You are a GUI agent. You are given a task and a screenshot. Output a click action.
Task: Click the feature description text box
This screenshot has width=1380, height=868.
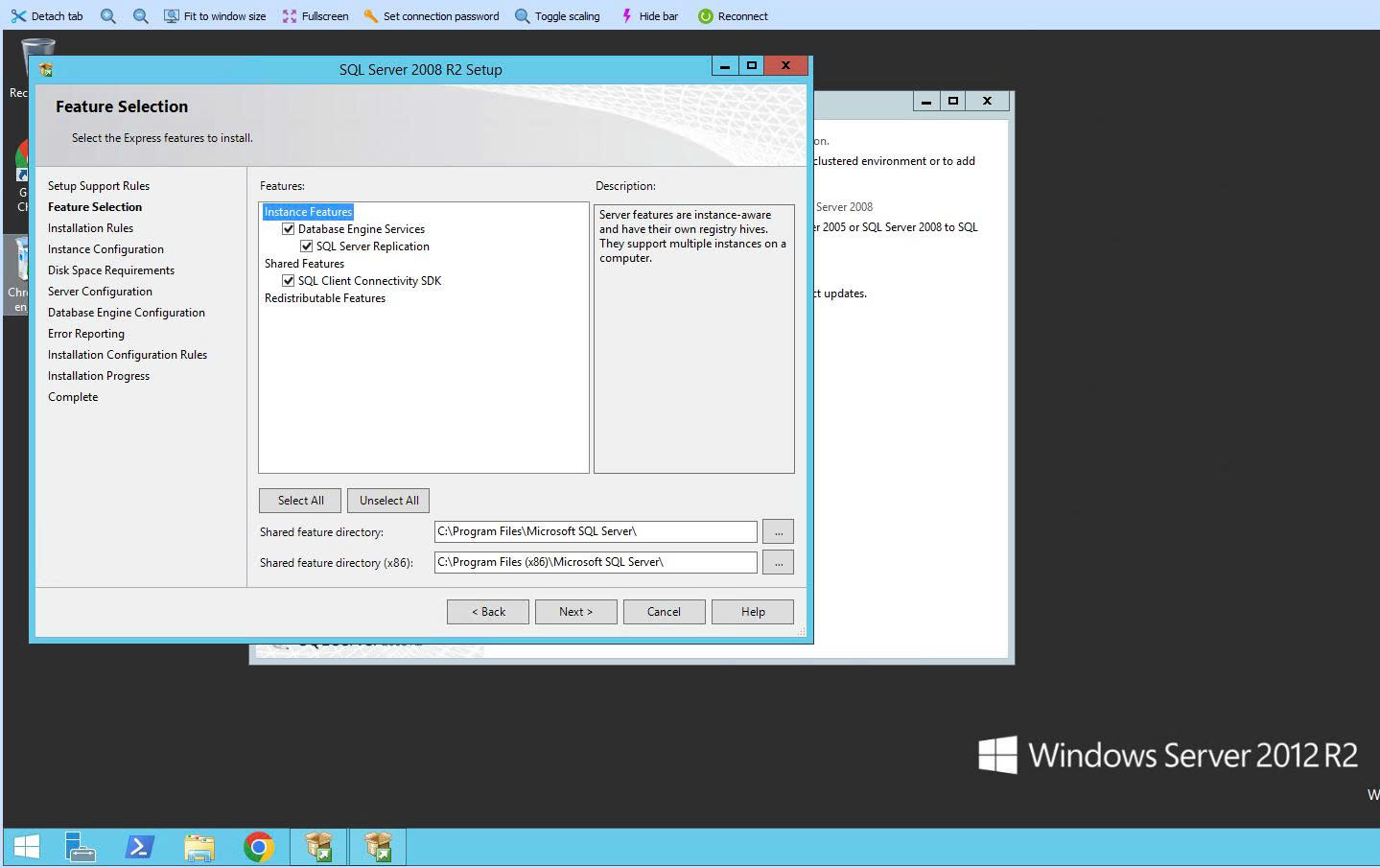694,339
